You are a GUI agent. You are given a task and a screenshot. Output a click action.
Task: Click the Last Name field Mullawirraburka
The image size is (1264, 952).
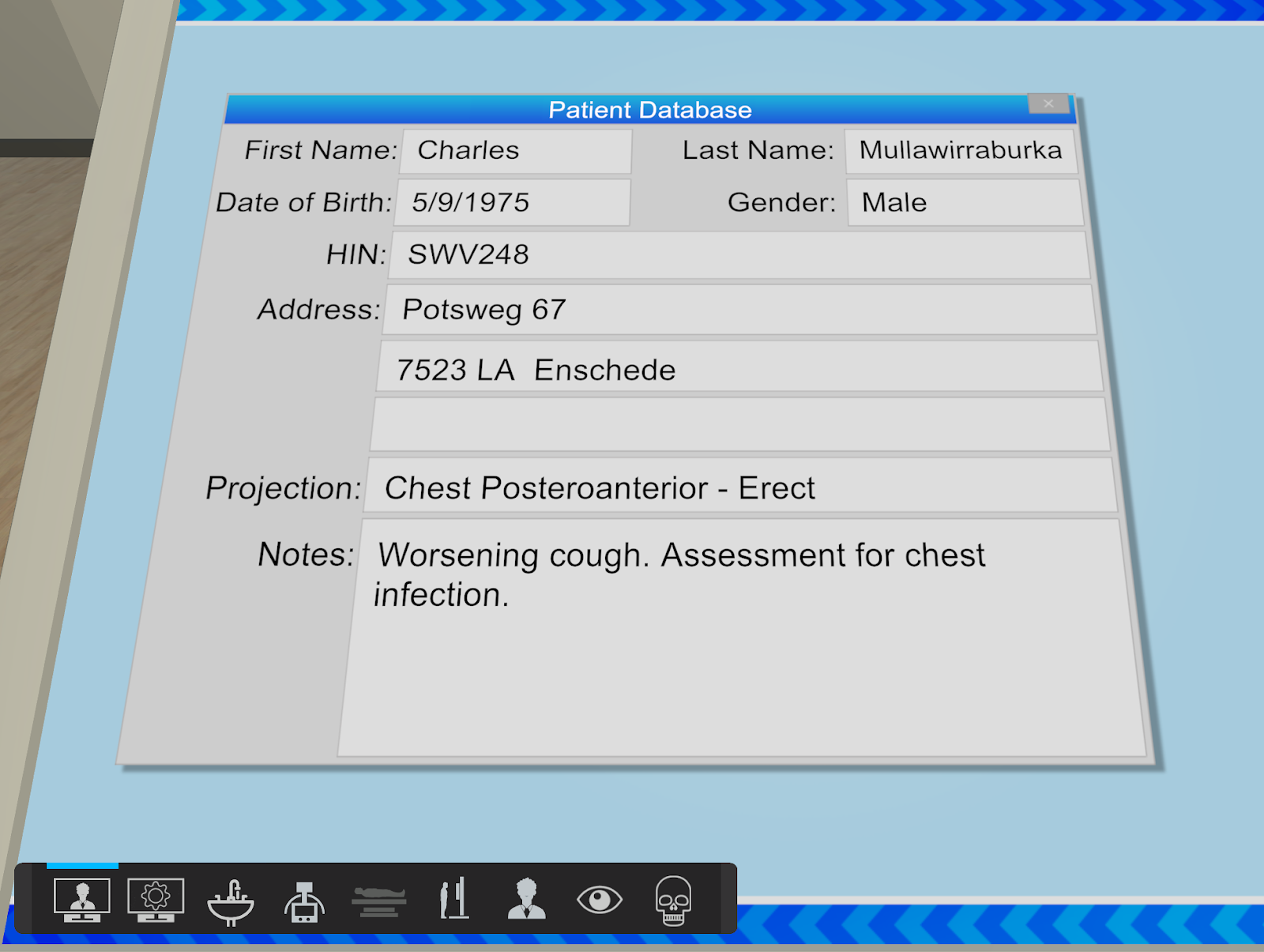click(x=961, y=151)
